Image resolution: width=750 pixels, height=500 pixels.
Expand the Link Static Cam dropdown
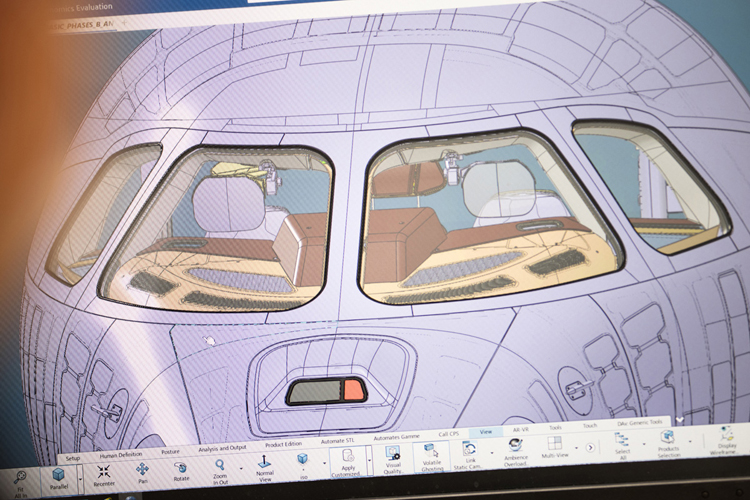[492, 453]
